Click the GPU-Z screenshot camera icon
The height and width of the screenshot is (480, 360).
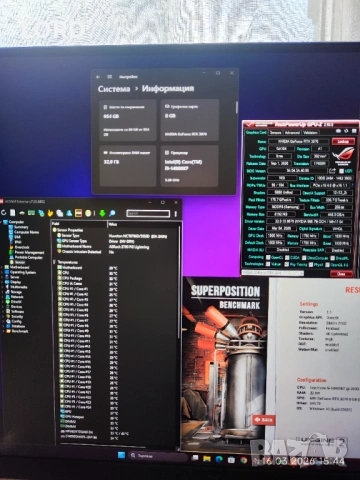click(x=338, y=131)
